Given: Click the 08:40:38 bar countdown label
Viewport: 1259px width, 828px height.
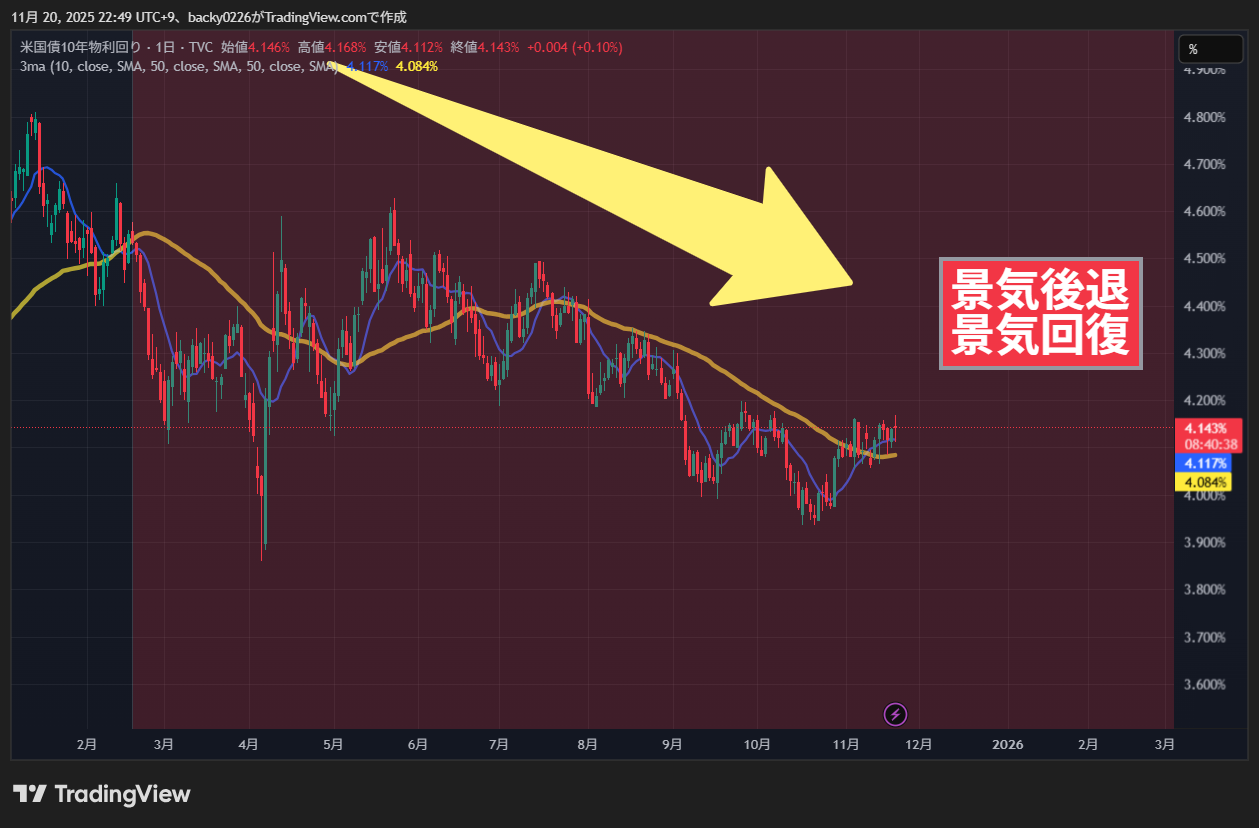Looking at the screenshot, I should tap(1211, 444).
